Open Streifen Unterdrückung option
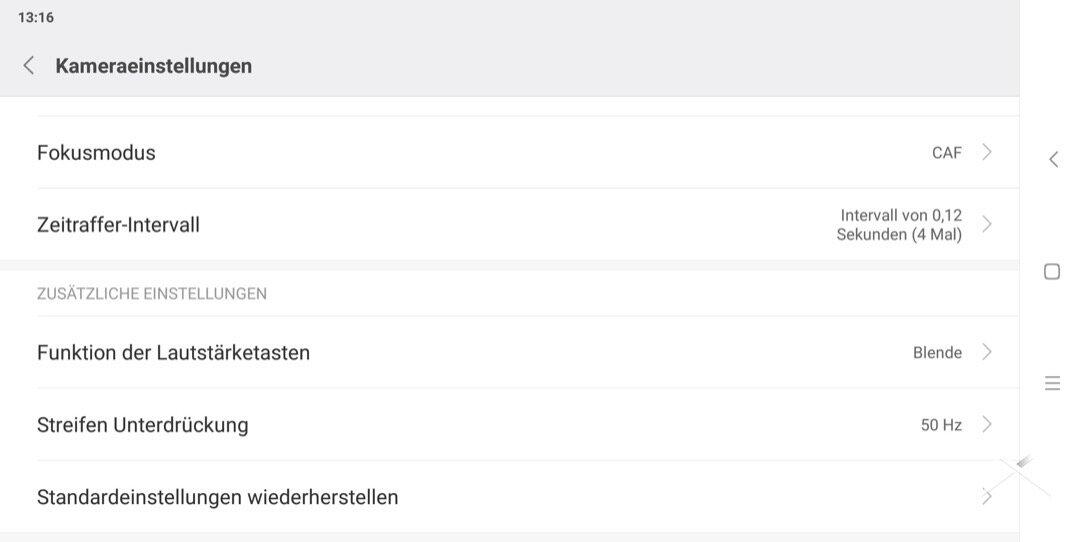This screenshot has width=1085, height=542. pos(143,425)
